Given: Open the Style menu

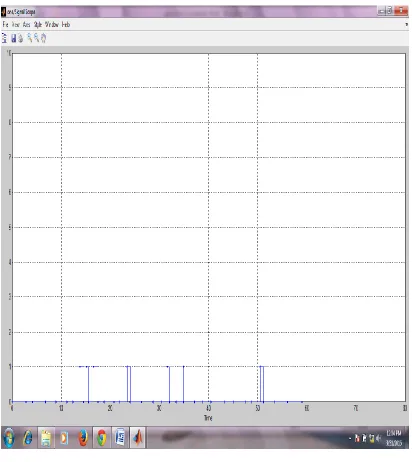Looking at the screenshot, I should point(38,24).
